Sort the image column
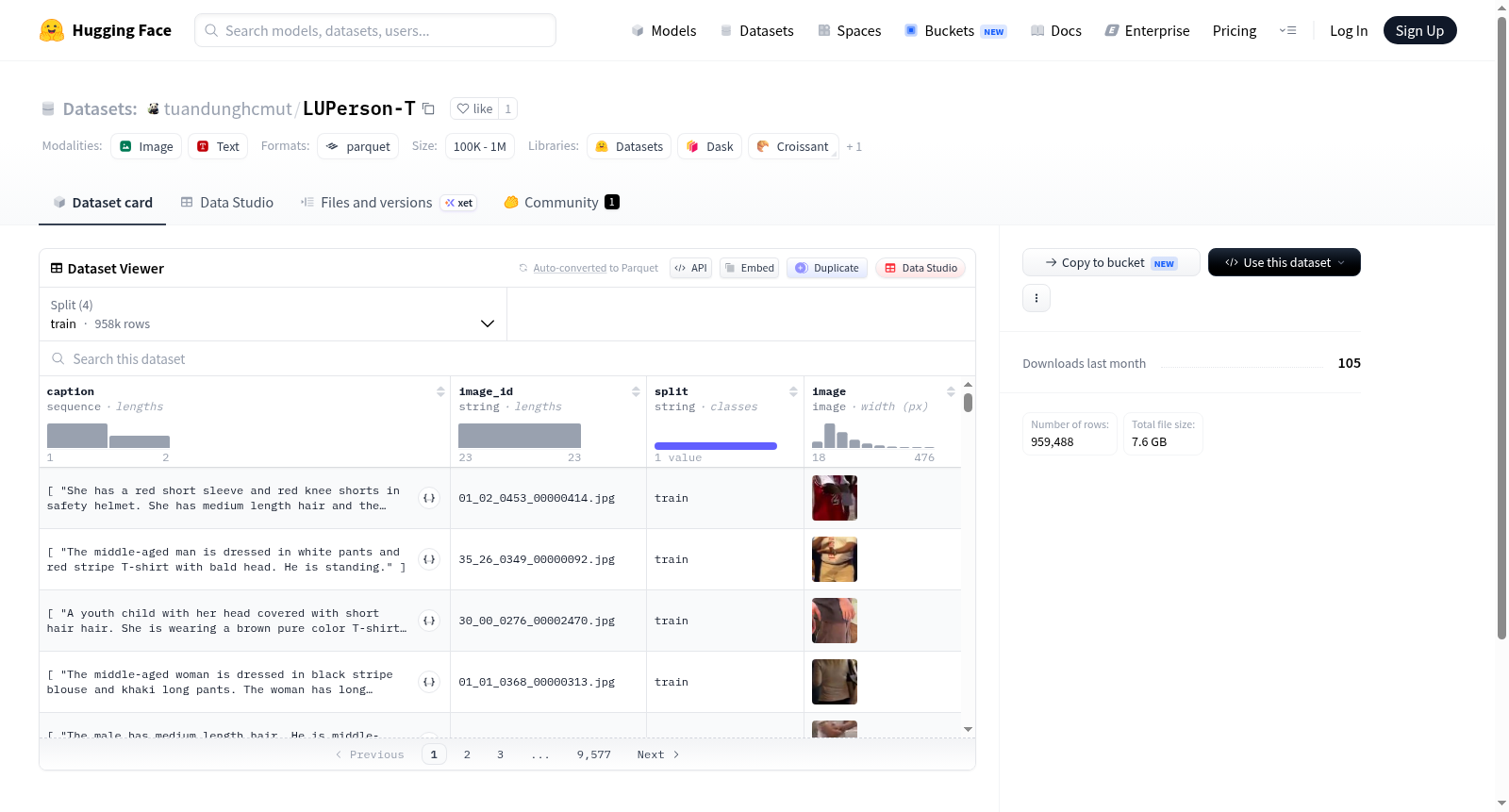 point(951,391)
